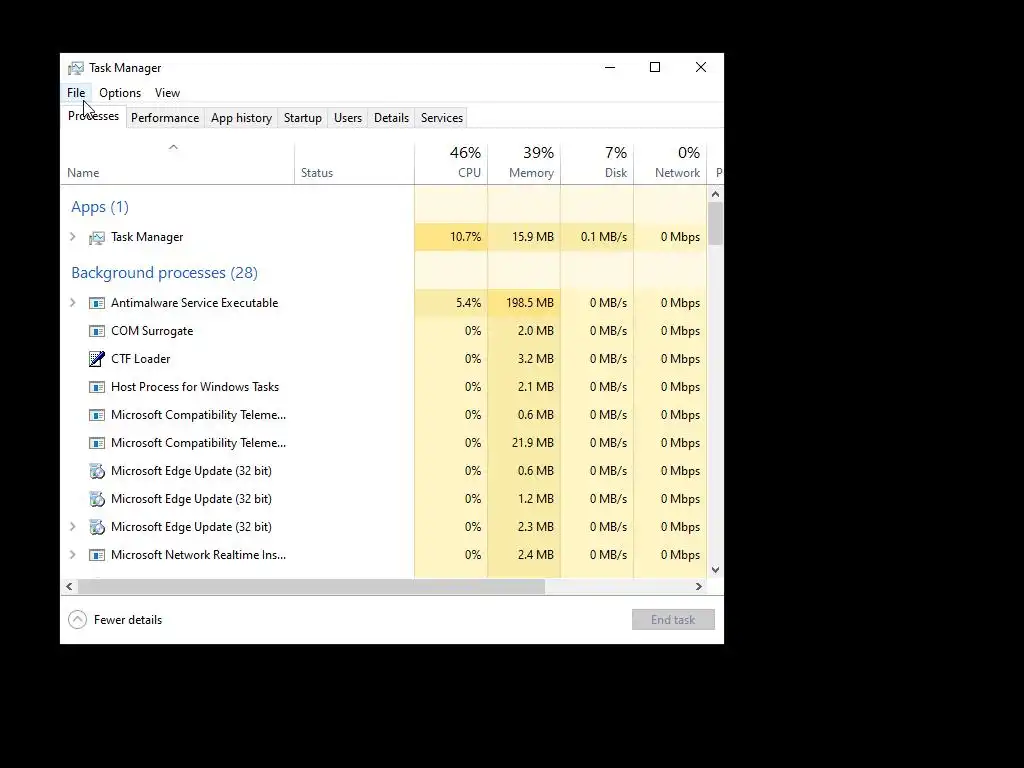Expand the 2.3 MB Microsoft Edge Update entry

click(72, 526)
